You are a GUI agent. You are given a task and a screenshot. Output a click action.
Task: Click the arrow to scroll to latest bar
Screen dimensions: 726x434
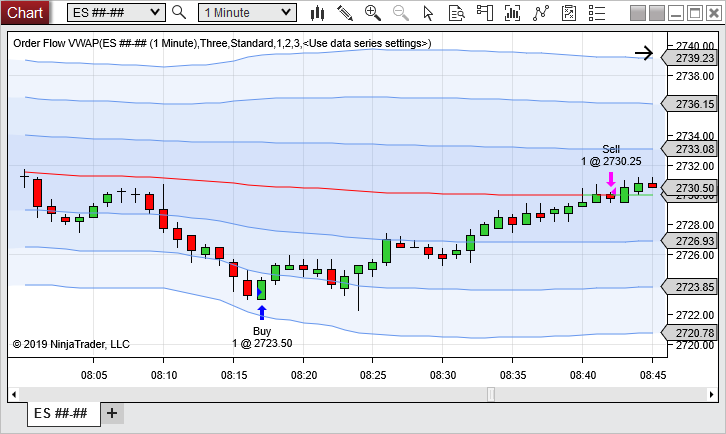click(643, 53)
